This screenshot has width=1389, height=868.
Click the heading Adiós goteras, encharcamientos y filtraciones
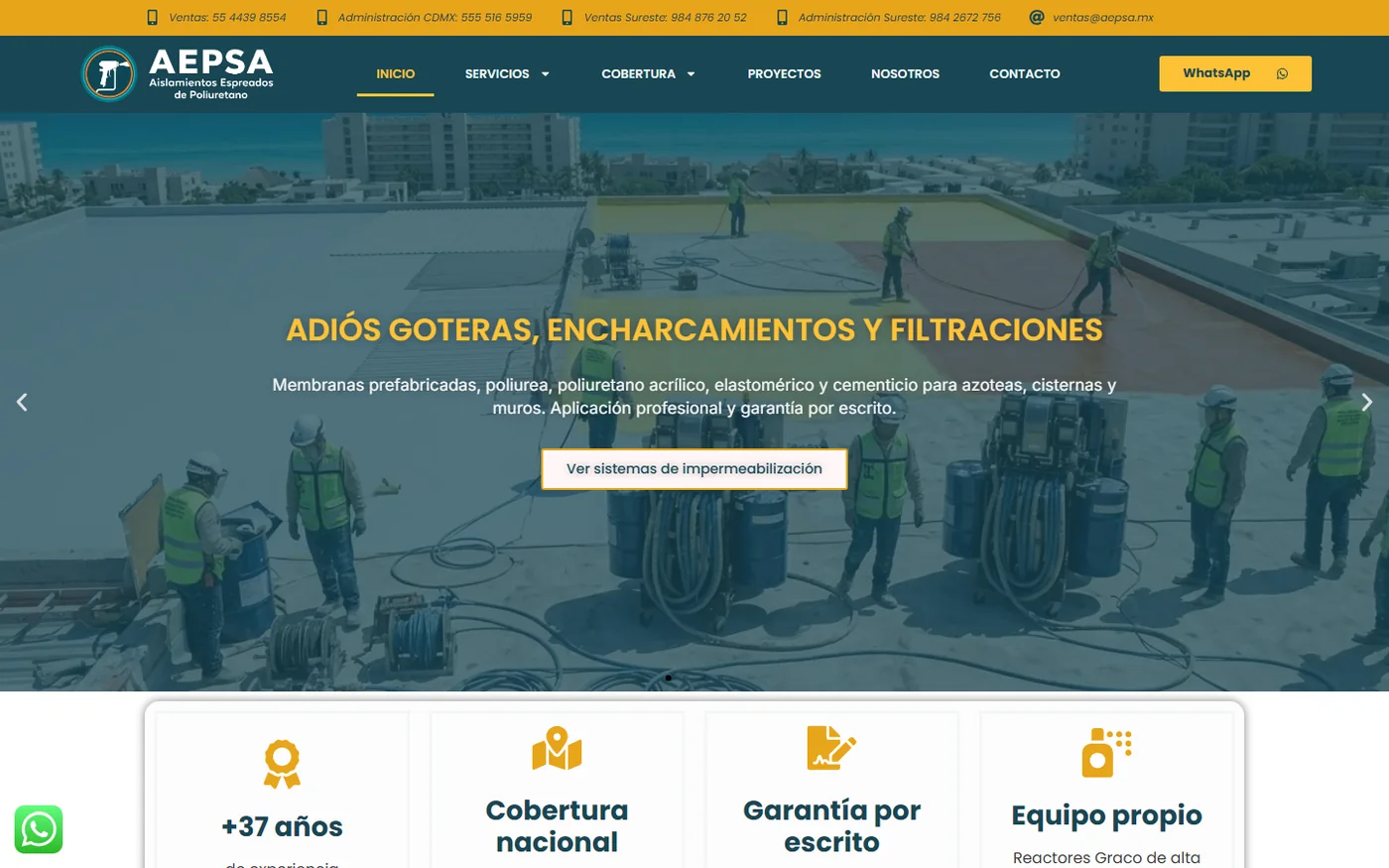(x=694, y=329)
